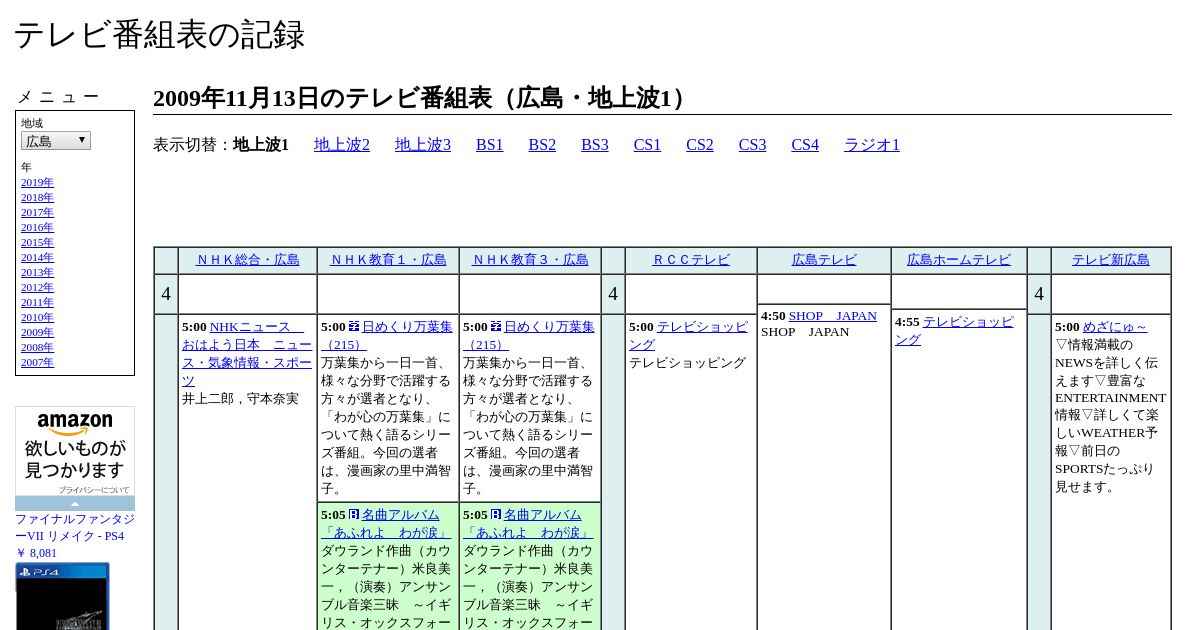Viewport: 1200px width, 630px height.
Task: Open the 2014年 year link
Action: tap(37, 257)
